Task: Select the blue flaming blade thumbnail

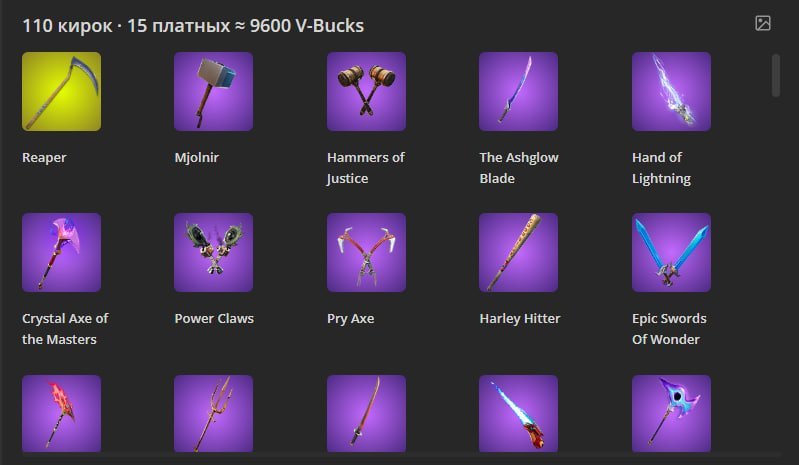Action: (x=518, y=414)
